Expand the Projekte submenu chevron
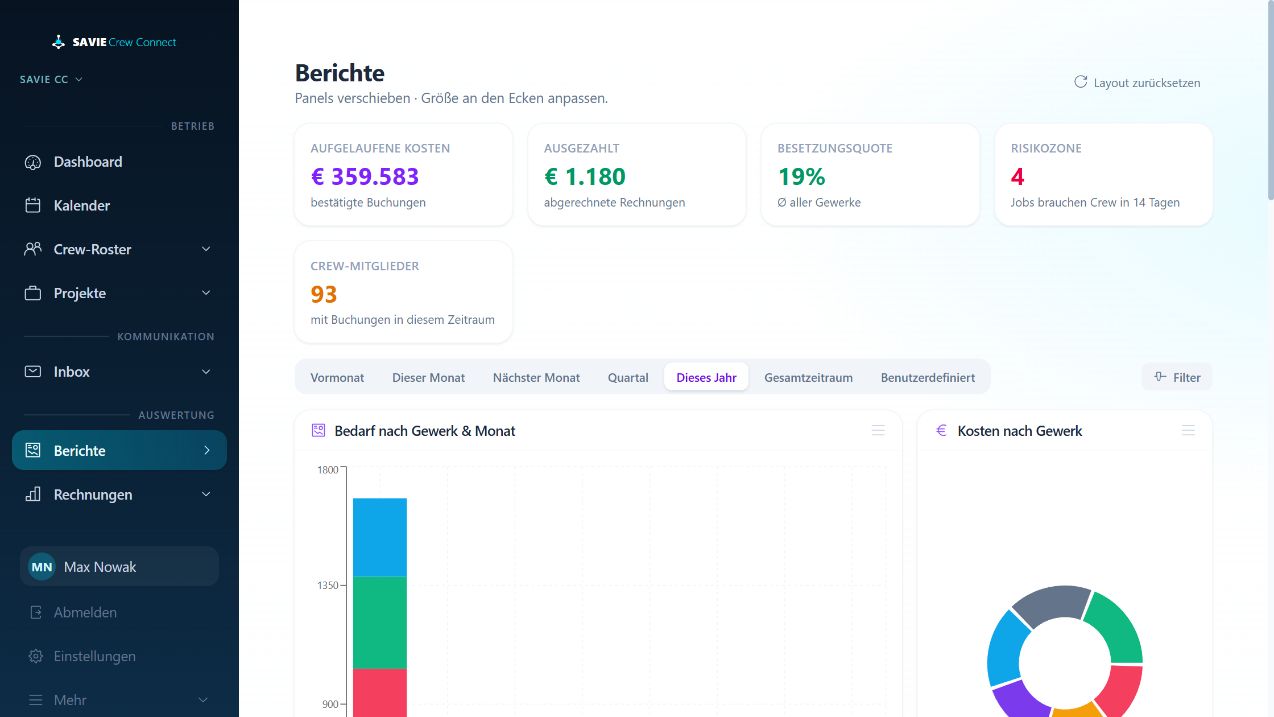Image resolution: width=1274 pixels, height=717 pixels. click(206, 293)
